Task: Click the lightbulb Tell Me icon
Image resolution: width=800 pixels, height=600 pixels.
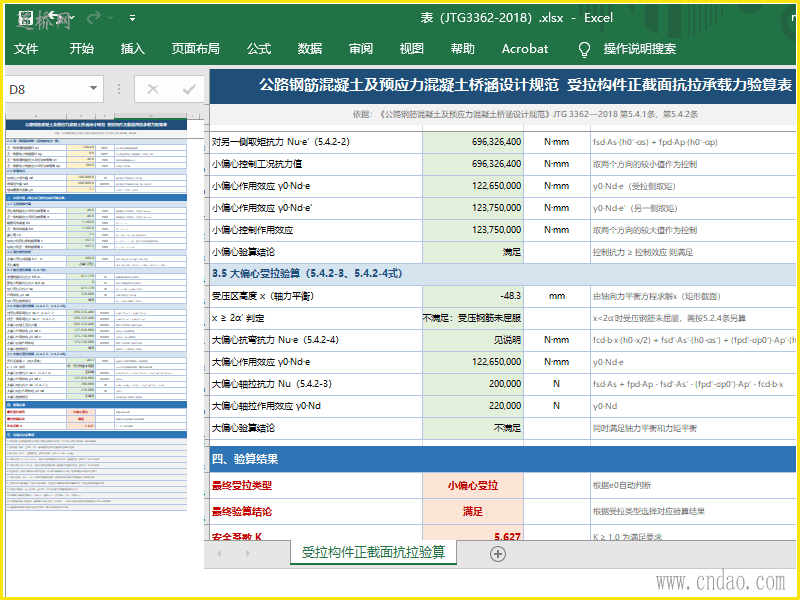Action: coord(584,49)
